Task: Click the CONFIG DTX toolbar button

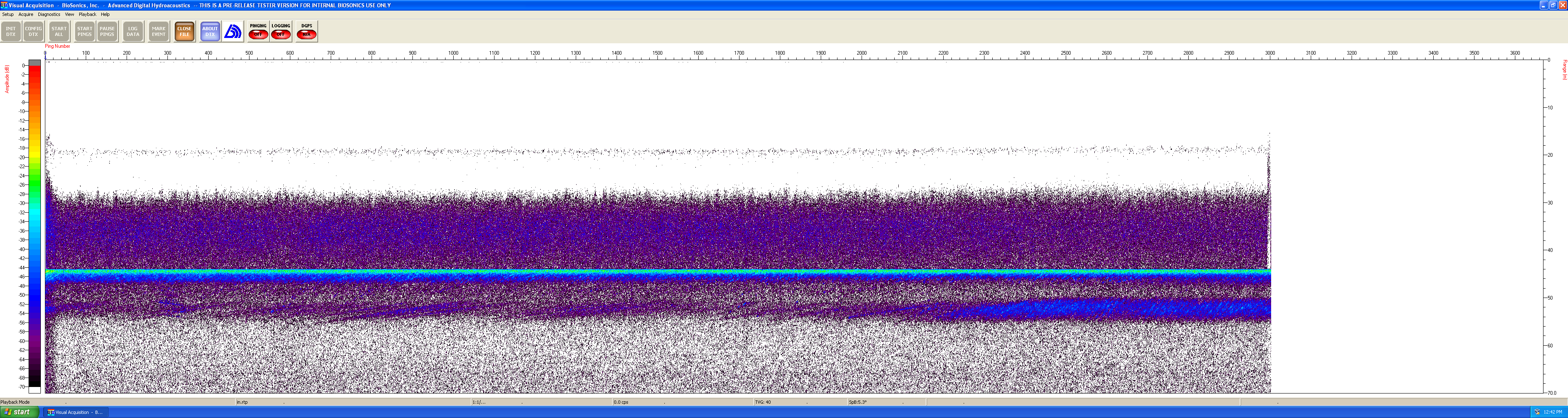Action: [x=33, y=31]
